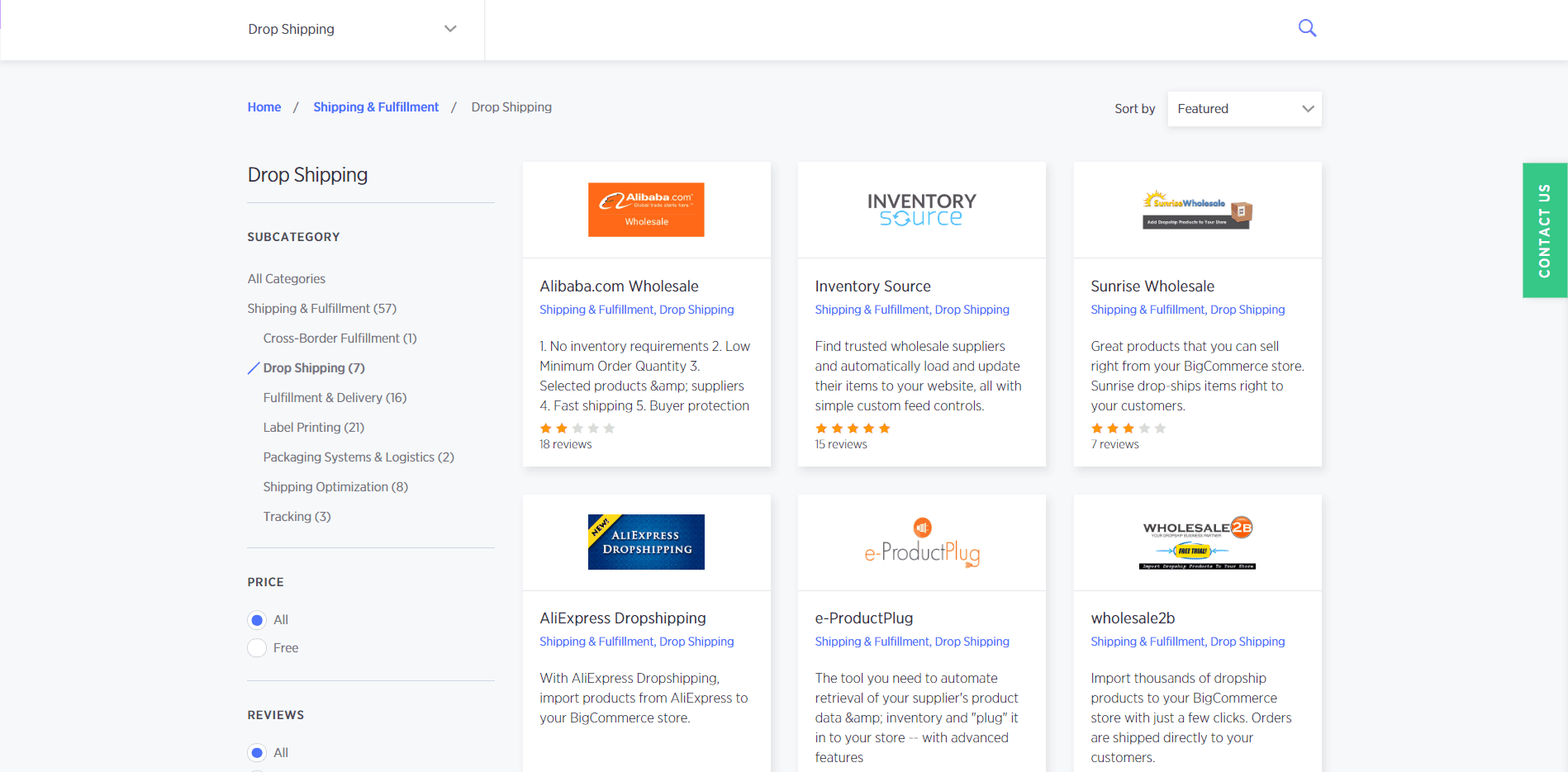Viewport: 1568px width, 772px height.
Task: Click the 18 reviews text
Action: click(x=566, y=444)
